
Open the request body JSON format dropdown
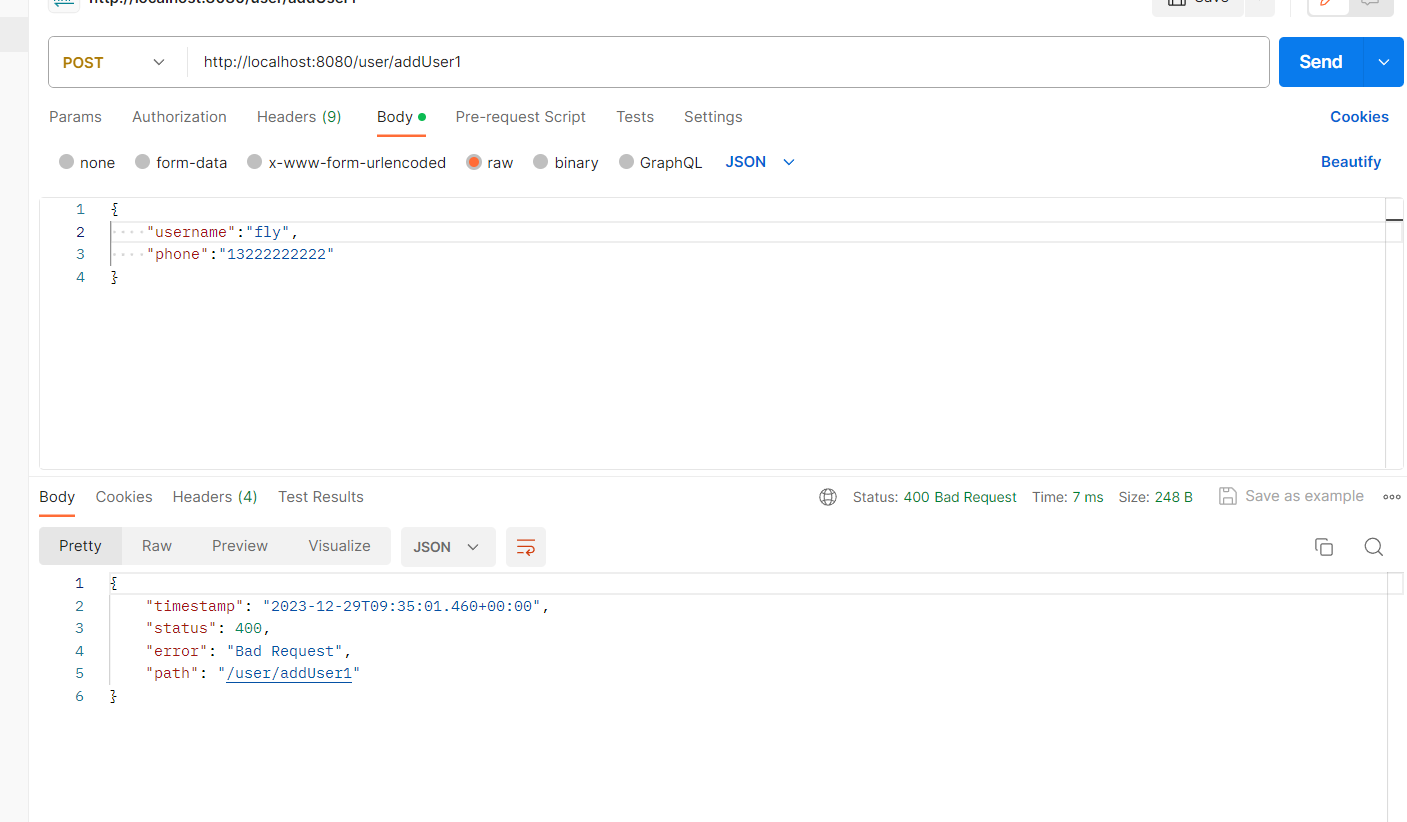click(x=760, y=162)
